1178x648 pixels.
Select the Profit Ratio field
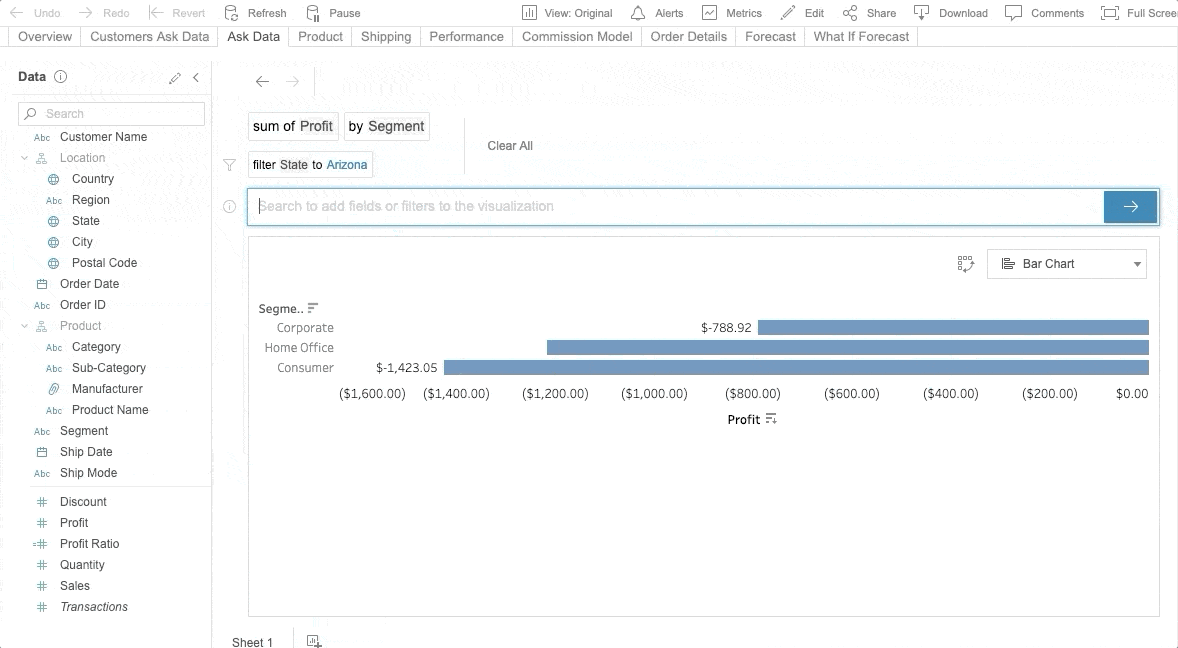[x=89, y=544]
